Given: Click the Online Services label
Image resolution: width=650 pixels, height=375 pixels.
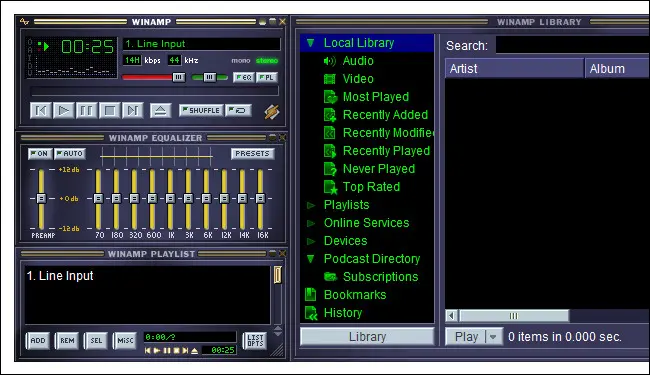Looking at the screenshot, I should 366,223.
